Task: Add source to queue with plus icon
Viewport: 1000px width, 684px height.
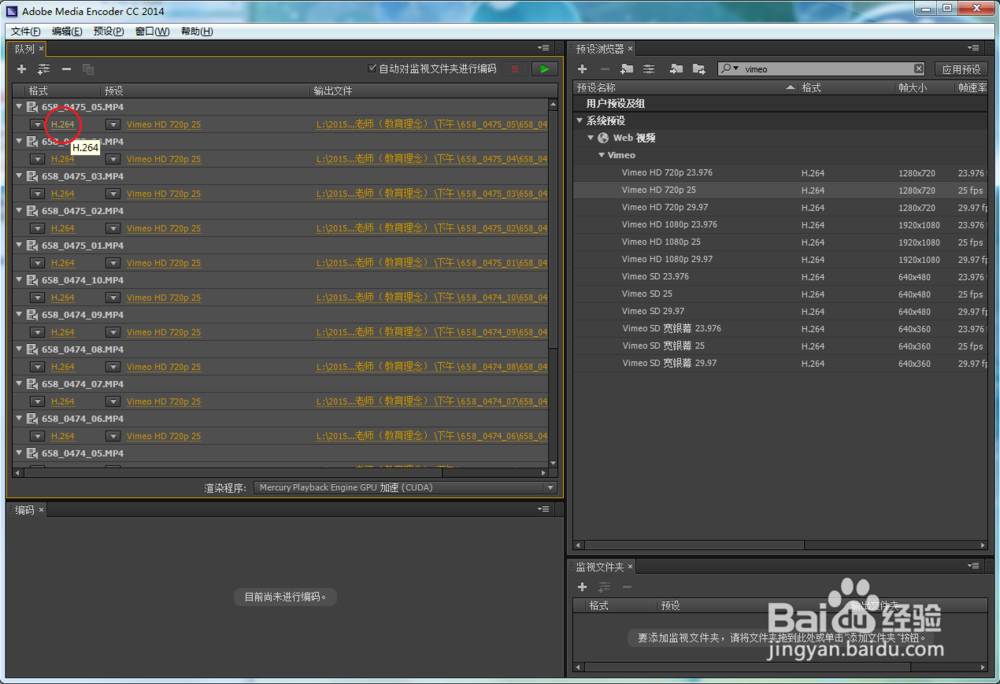Action: coord(22,69)
